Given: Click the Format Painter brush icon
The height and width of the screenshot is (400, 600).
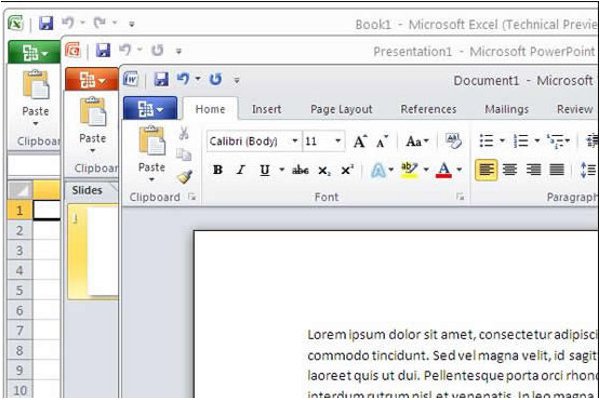Looking at the screenshot, I should [x=184, y=177].
